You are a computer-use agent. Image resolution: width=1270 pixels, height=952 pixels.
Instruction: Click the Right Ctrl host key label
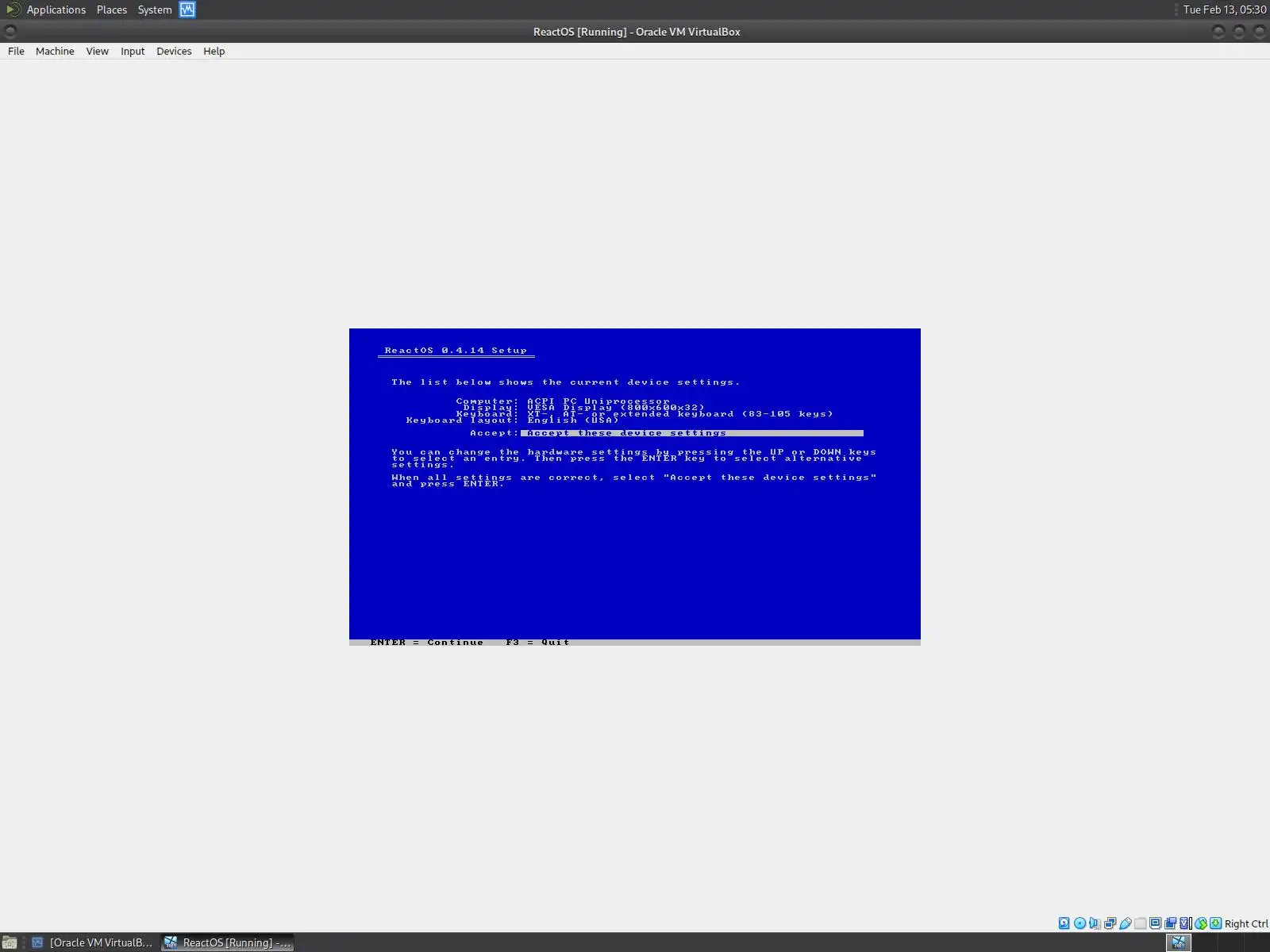click(1246, 923)
